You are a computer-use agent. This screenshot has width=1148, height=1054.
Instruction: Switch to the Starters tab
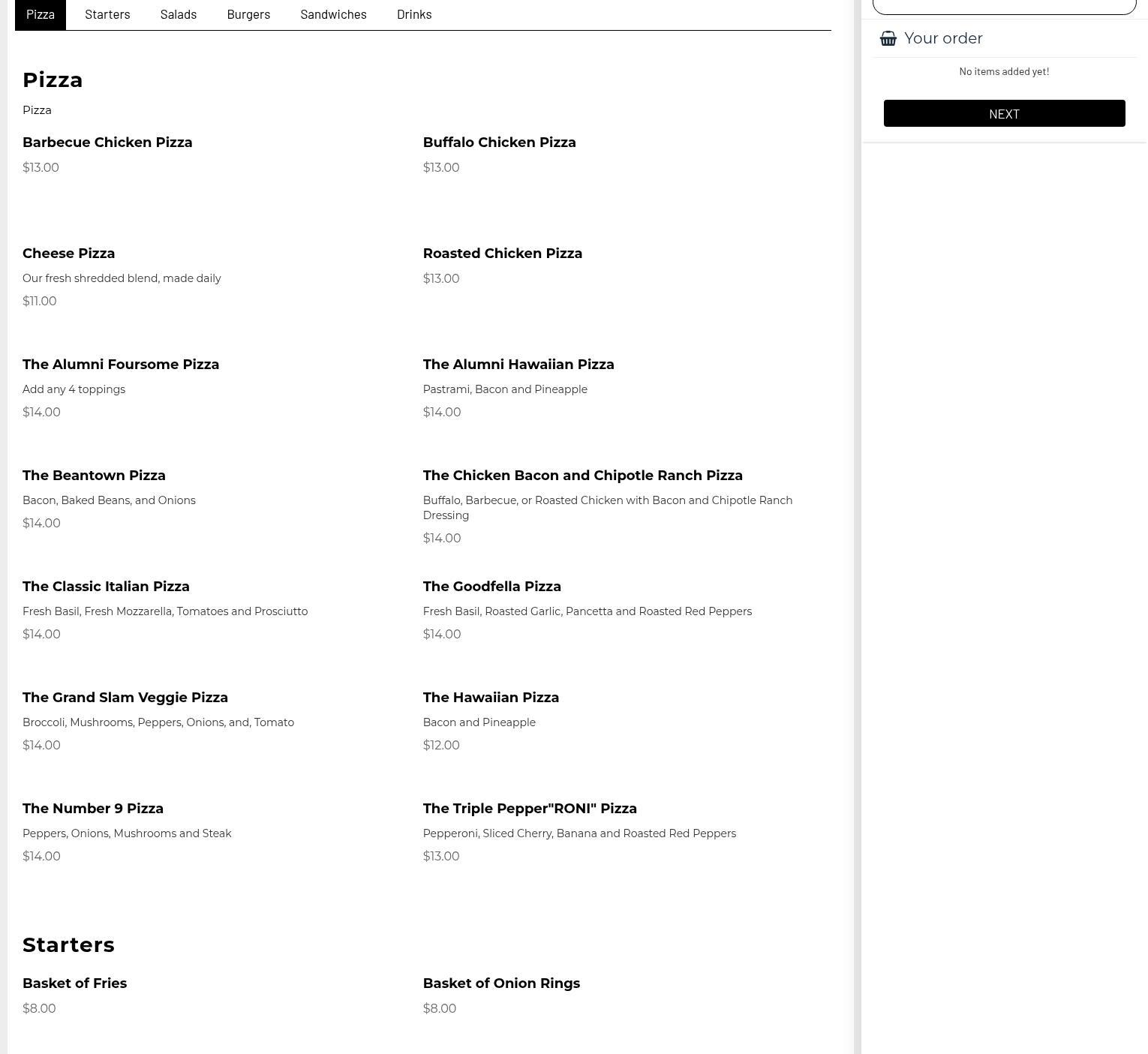[107, 14]
